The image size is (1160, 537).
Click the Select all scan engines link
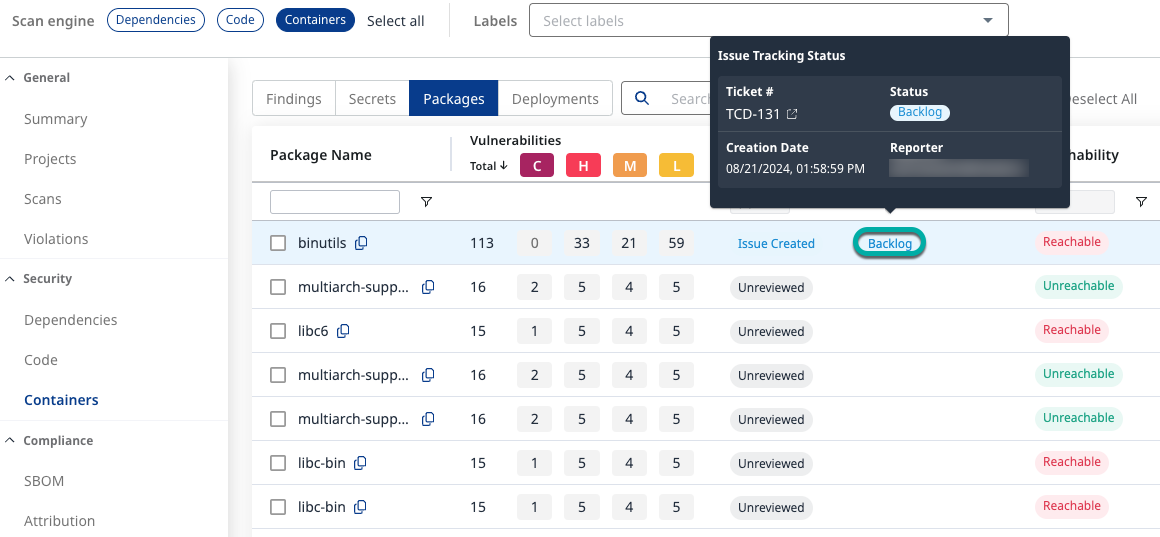tap(395, 21)
